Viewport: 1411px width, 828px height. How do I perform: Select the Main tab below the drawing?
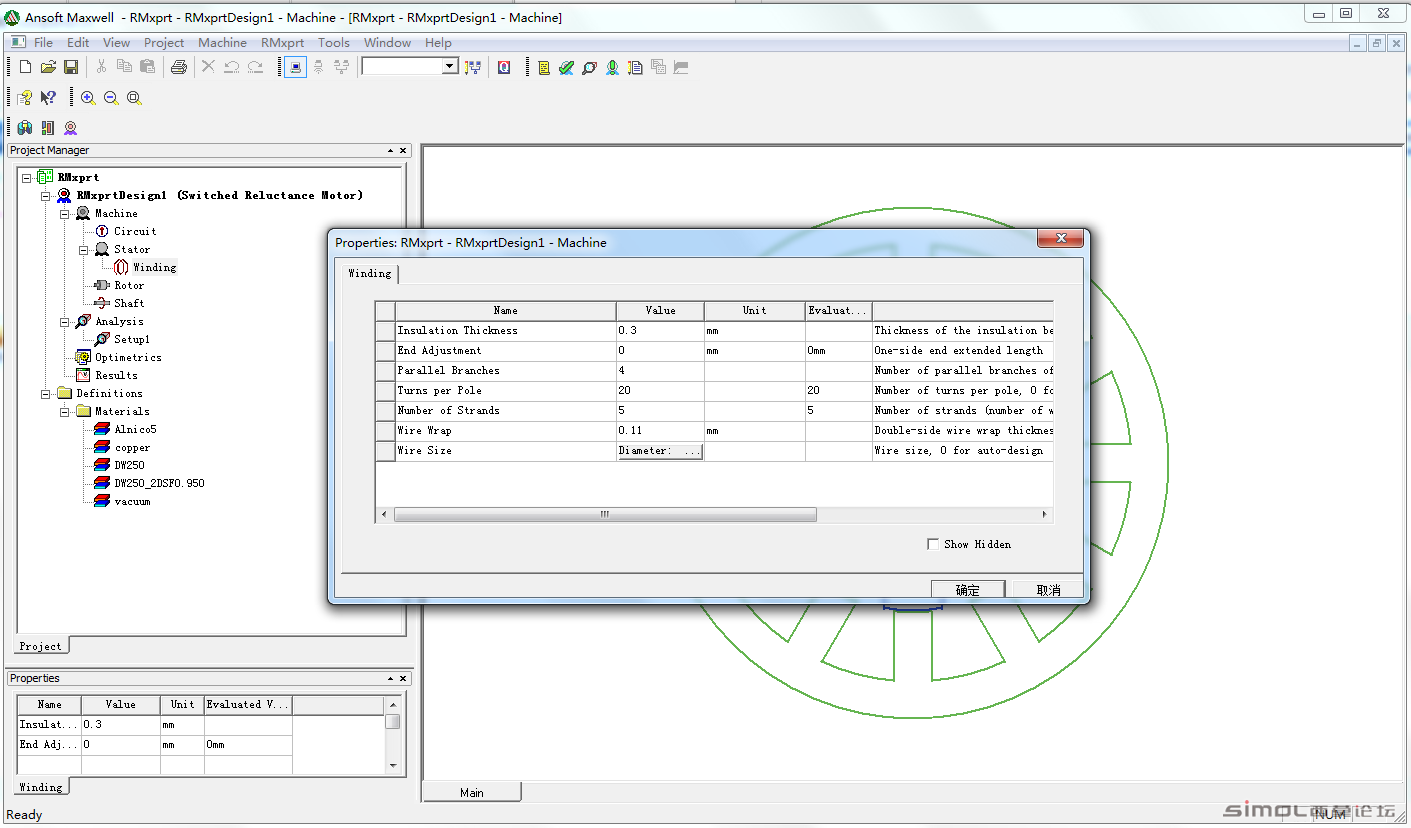tap(472, 792)
